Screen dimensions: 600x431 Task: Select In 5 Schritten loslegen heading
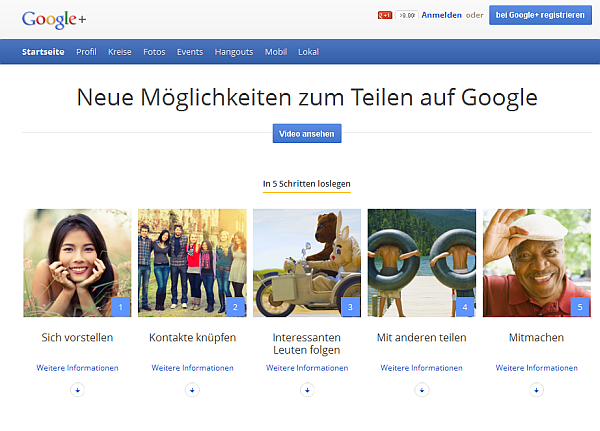pos(307,184)
